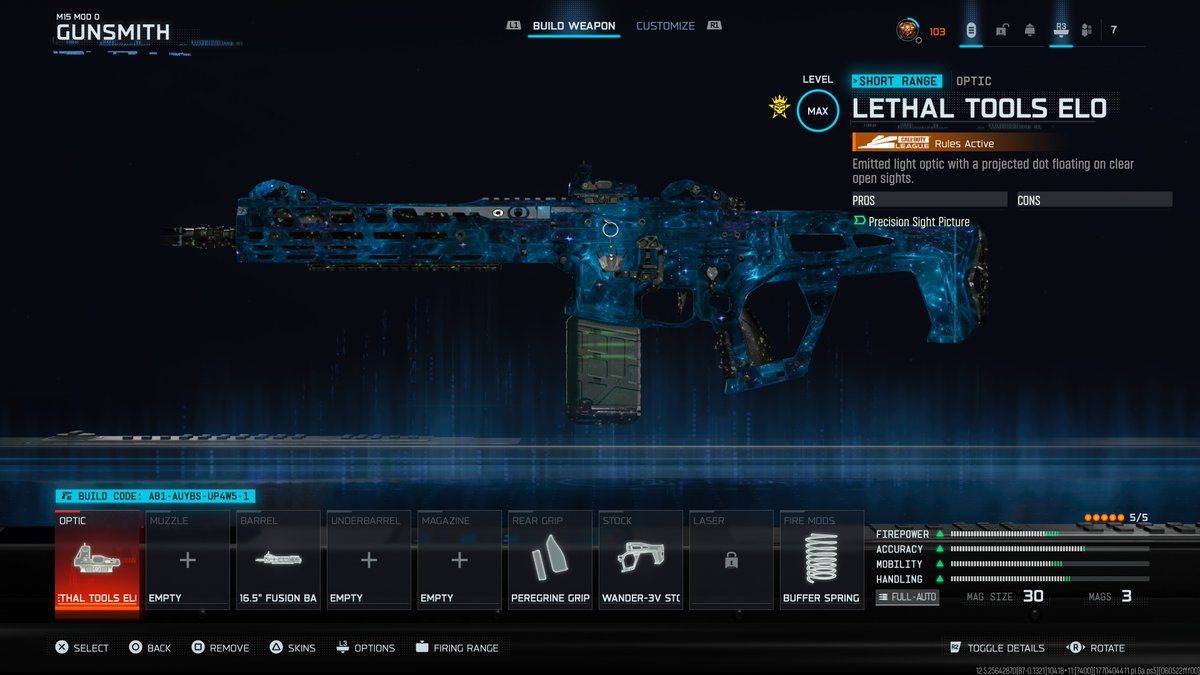Open the Rear Grip slot with Peregrine Grip
Image resolution: width=1200 pixels, height=675 pixels.
tap(550, 559)
